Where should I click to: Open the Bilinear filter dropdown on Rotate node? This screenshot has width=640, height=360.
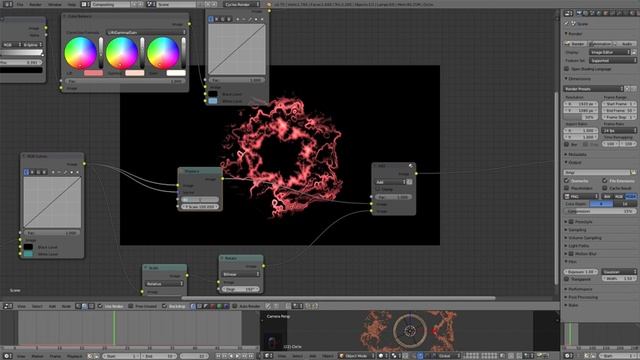[x=241, y=274]
